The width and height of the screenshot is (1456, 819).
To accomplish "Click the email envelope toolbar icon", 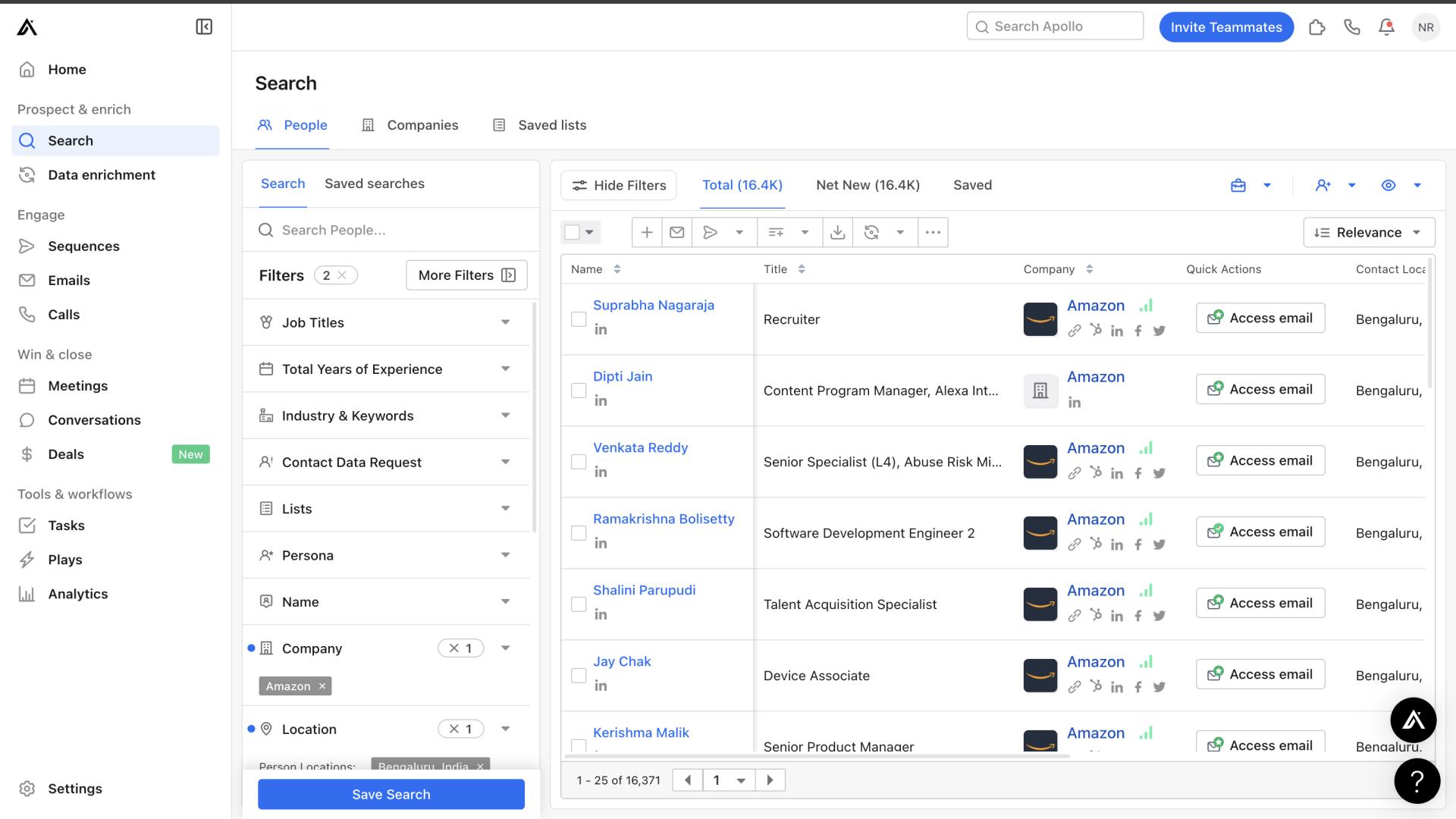I will [677, 233].
